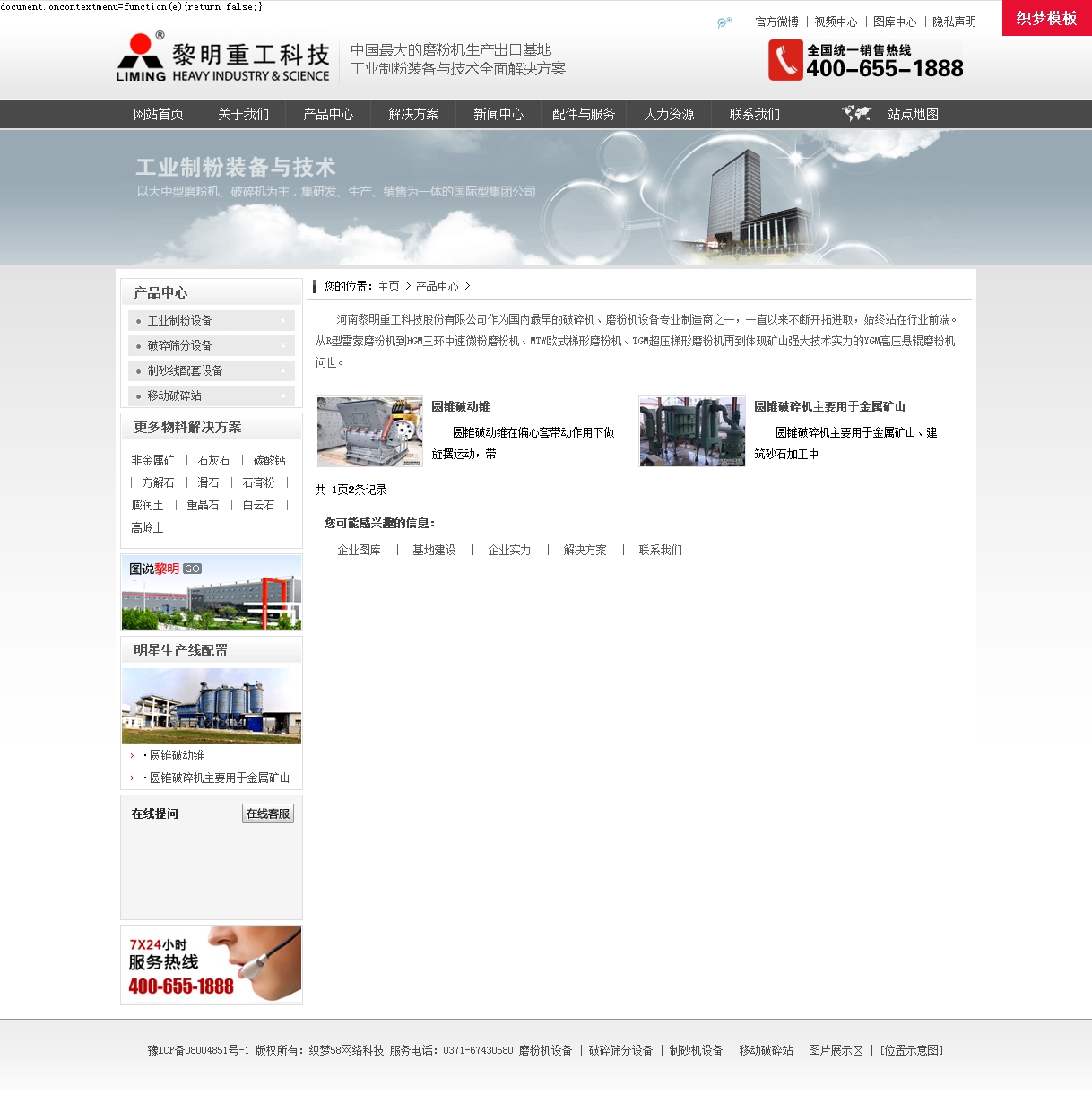Screen dimensions: 1092x1095
Task: Open 站点地图 in navigation bar
Action: [913, 114]
